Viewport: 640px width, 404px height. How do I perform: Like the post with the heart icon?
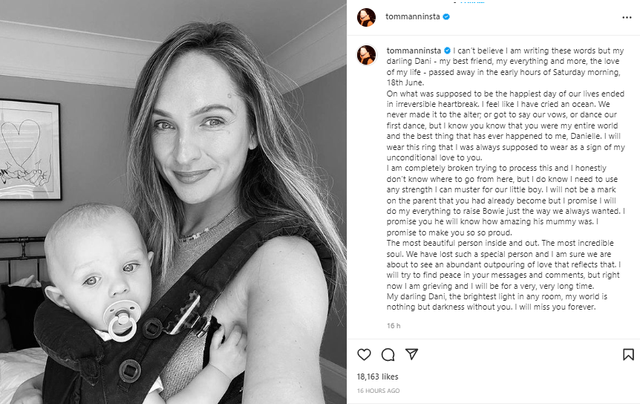(x=364, y=354)
